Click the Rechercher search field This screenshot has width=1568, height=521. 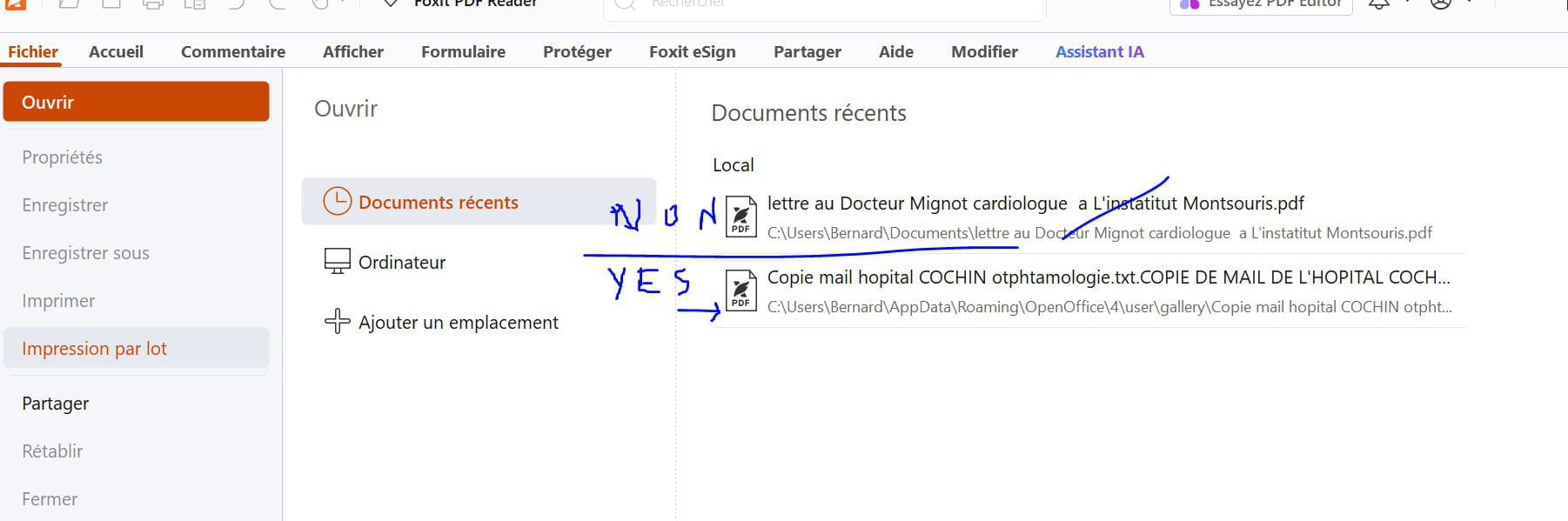pyautogui.click(x=824, y=7)
